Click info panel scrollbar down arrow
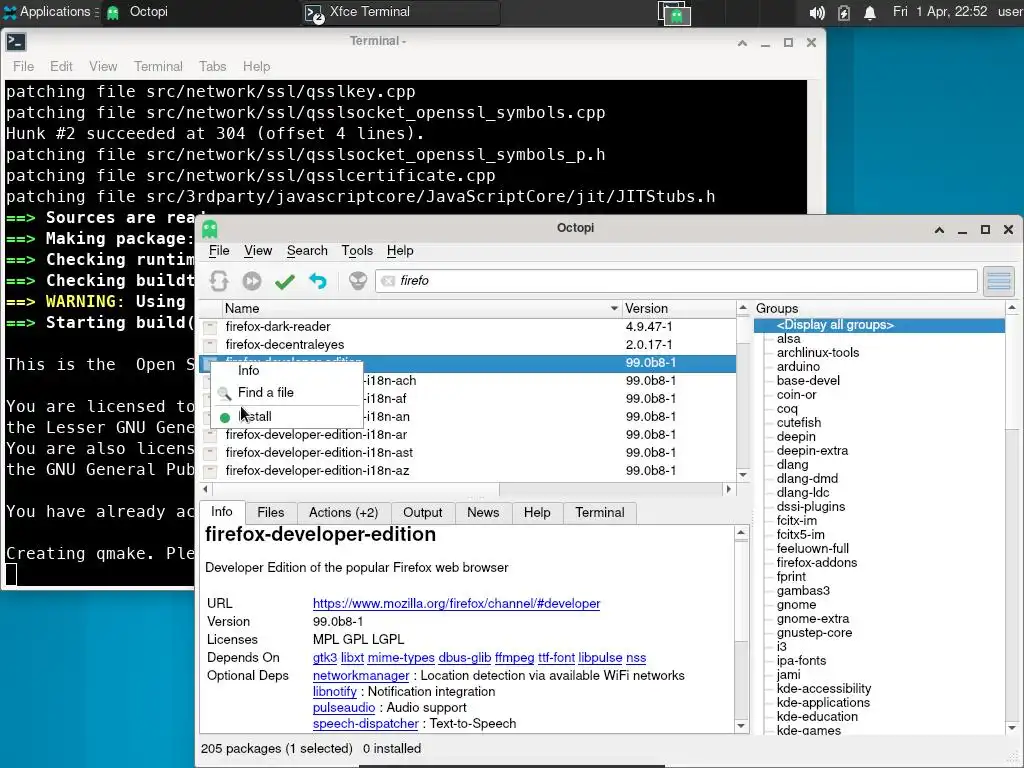This screenshot has width=1024, height=768. point(741,726)
